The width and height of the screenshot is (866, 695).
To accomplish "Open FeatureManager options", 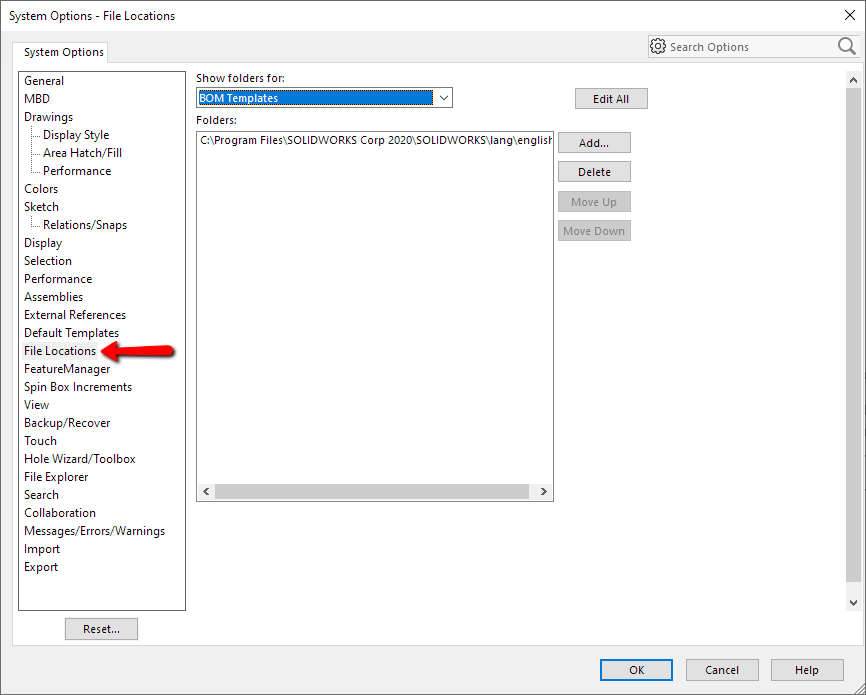I will click(67, 369).
